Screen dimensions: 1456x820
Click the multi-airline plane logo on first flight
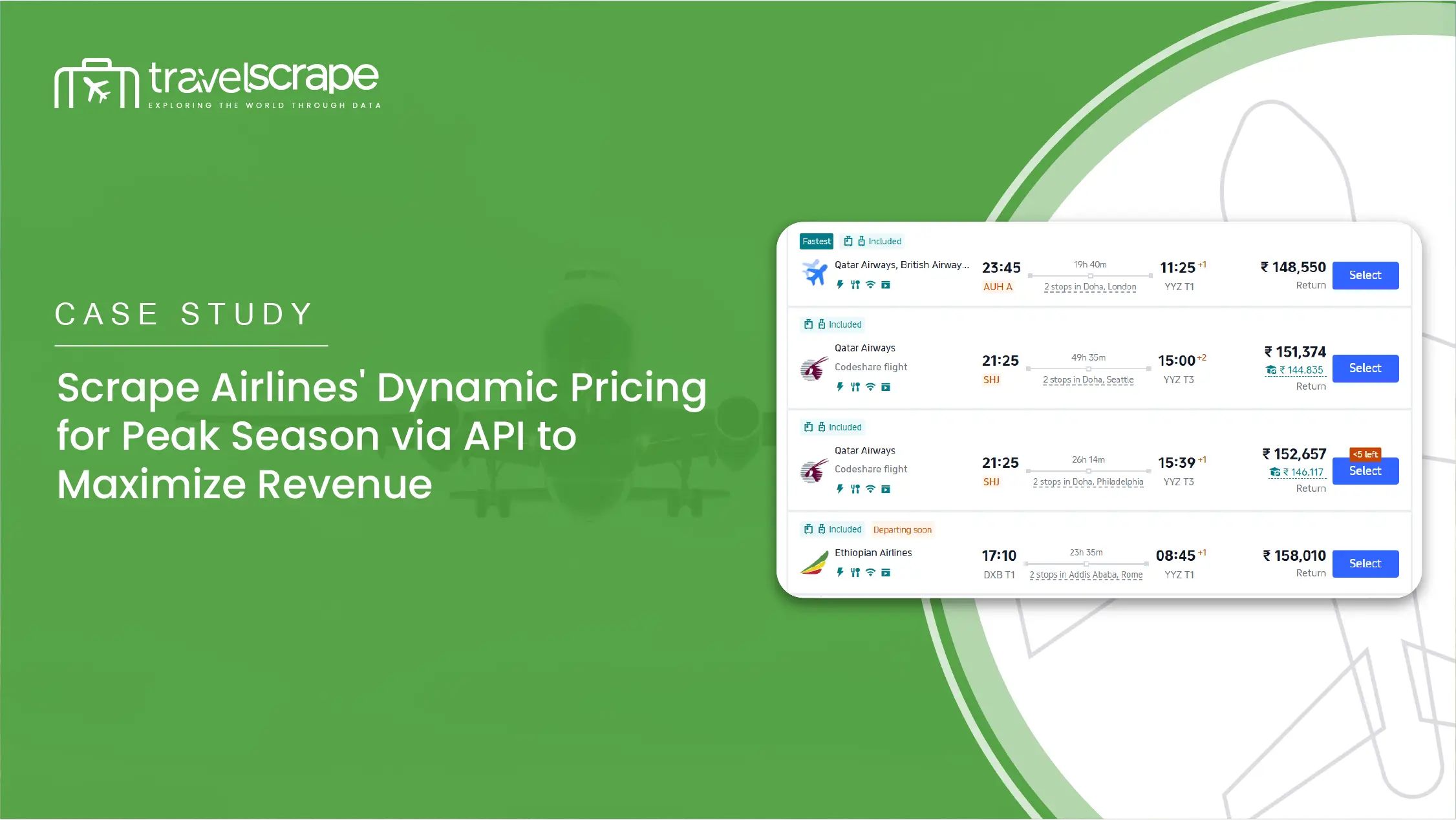click(815, 273)
